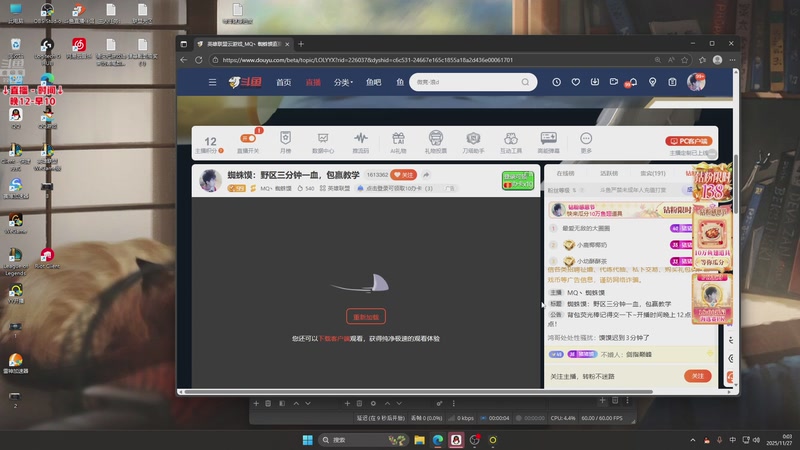The height and width of the screenshot is (450, 800).
Task: Open the AI礼物 gift icon
Action: [x=398, y=142]
